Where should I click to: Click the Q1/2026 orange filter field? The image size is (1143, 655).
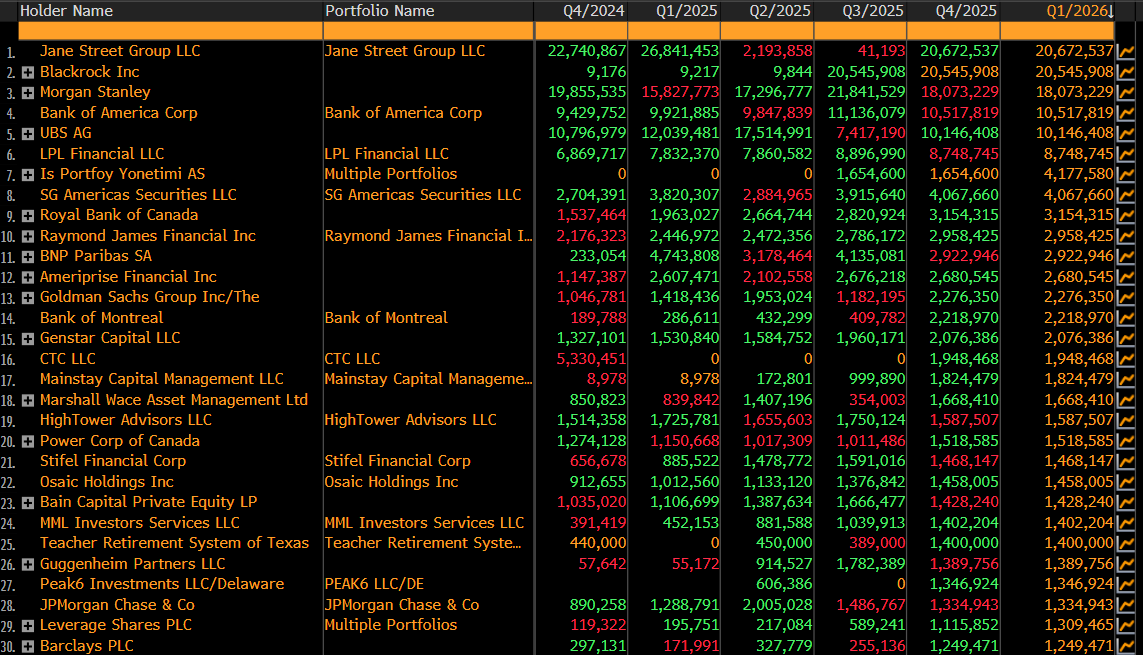click(x=1058, y=31)
